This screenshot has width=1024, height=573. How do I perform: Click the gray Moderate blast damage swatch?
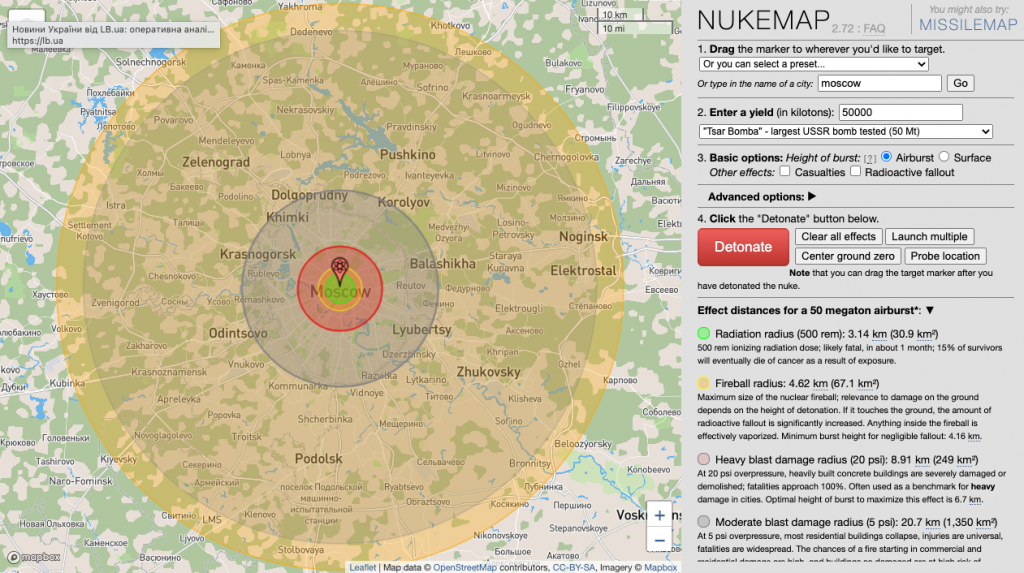(x=703, y=521)
